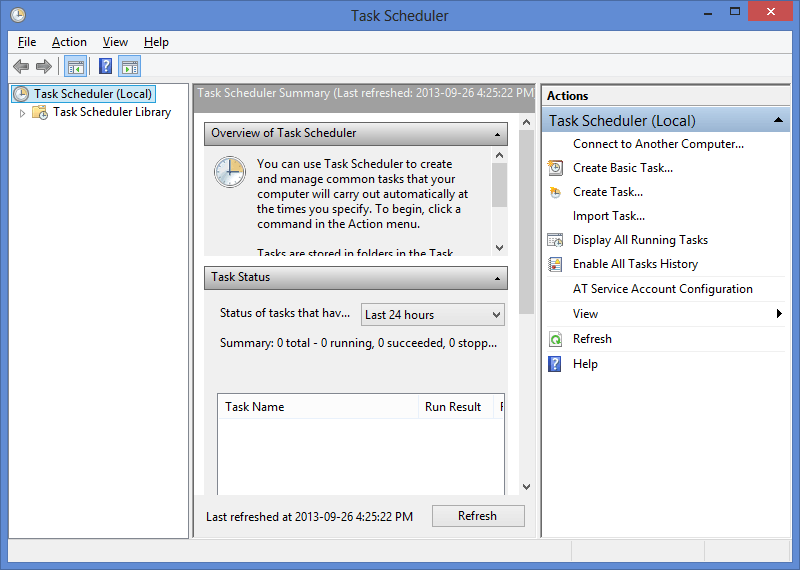This screenshot has height=570, width=800.
Task: Collapse the Task Scheduler (Local) actions group
Action: click(x=778, y=120)
